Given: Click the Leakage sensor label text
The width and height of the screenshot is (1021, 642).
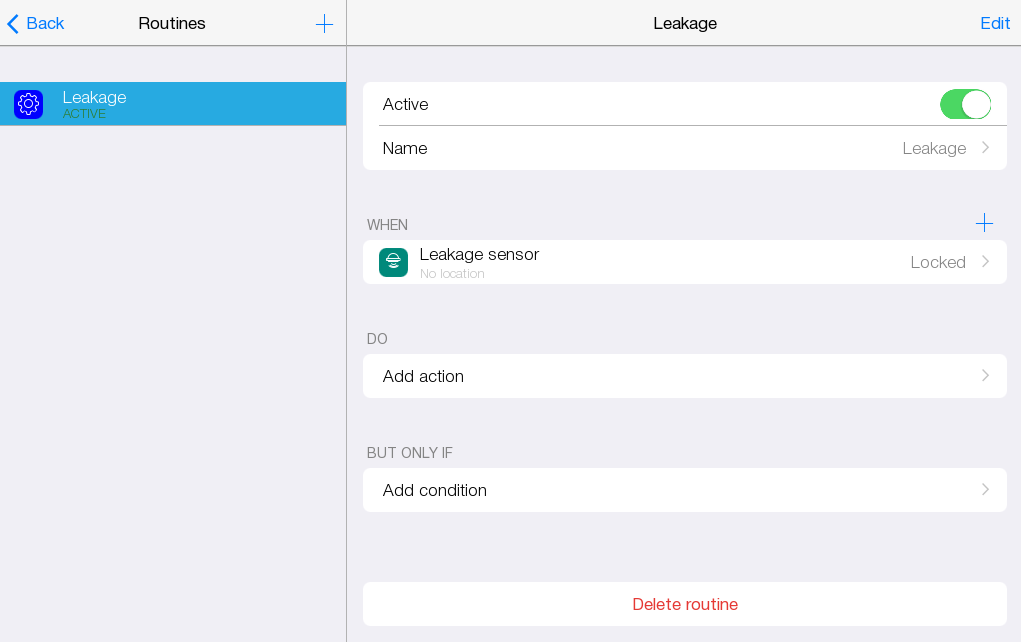Looking at the screenshot, I should pos(479,254).
